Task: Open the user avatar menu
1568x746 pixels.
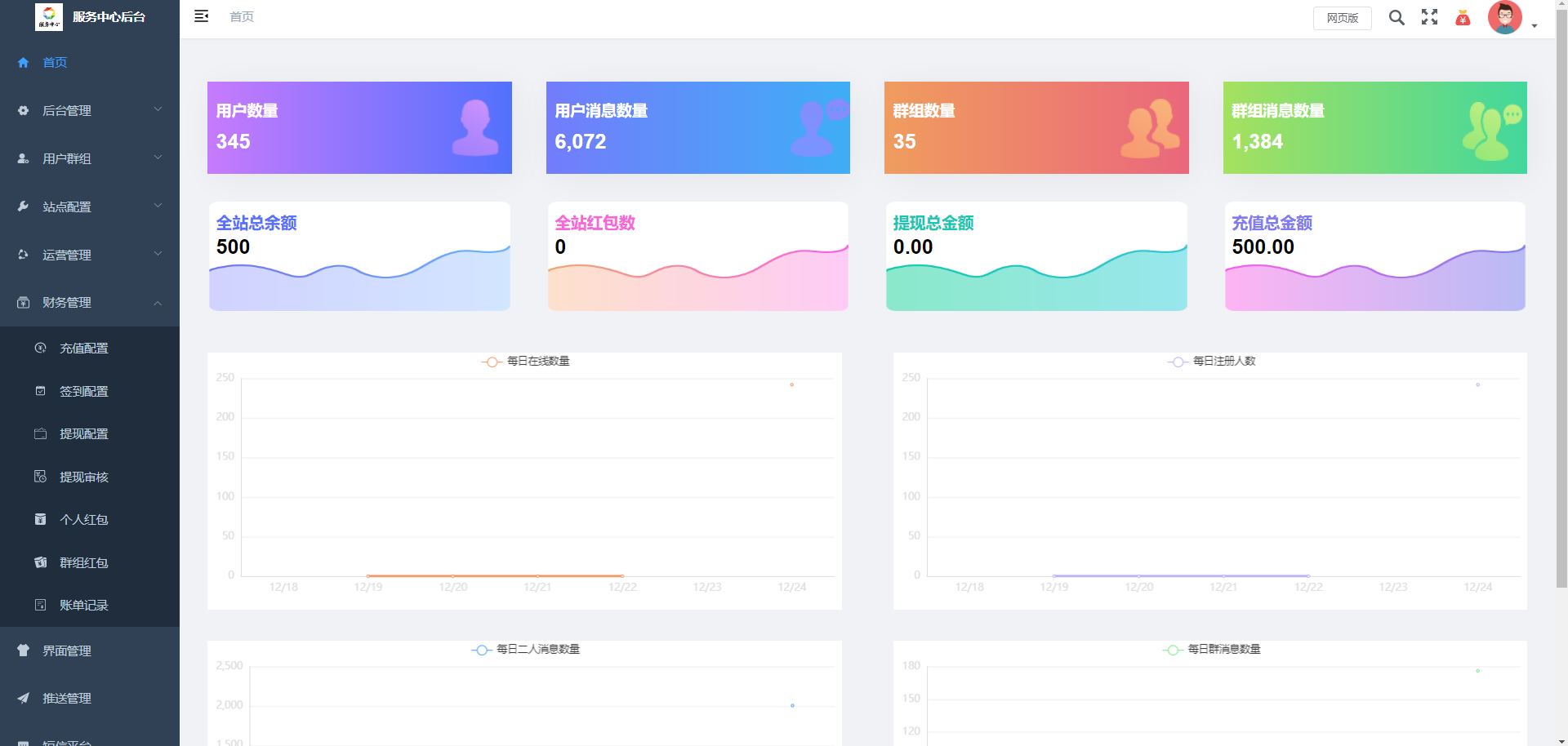Action: point(1504,17)
